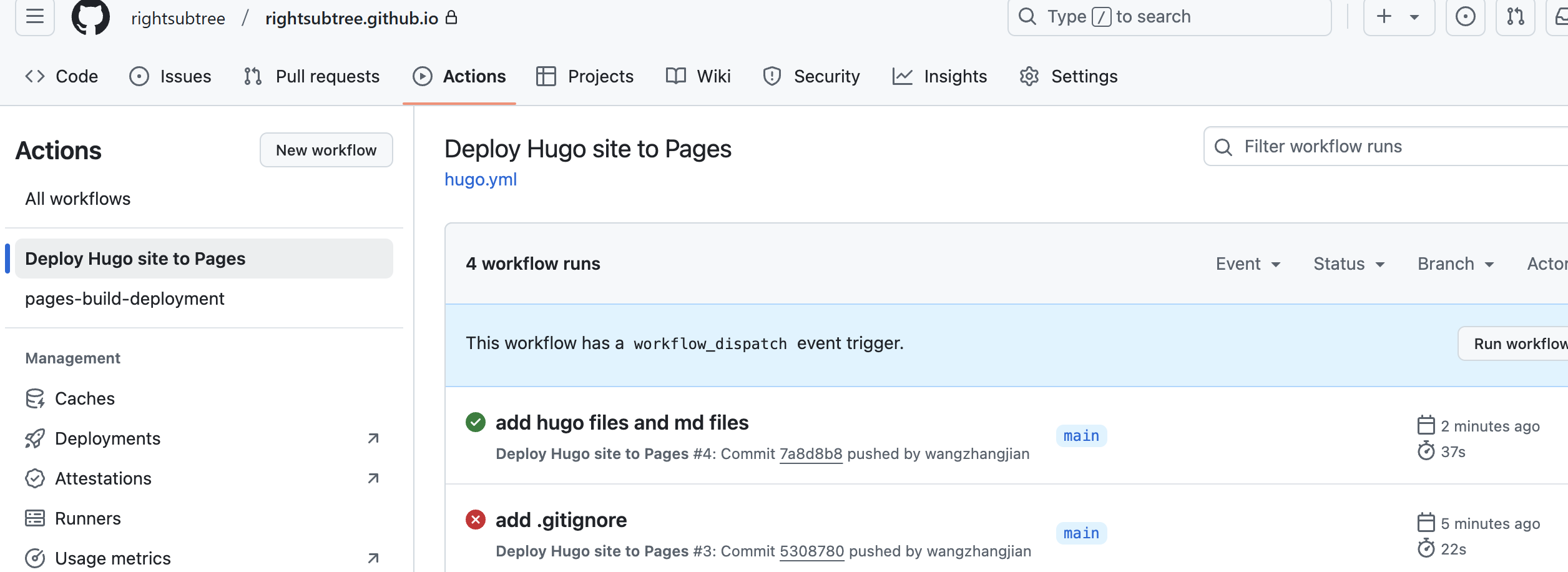Click the Caches database icon

35,398
